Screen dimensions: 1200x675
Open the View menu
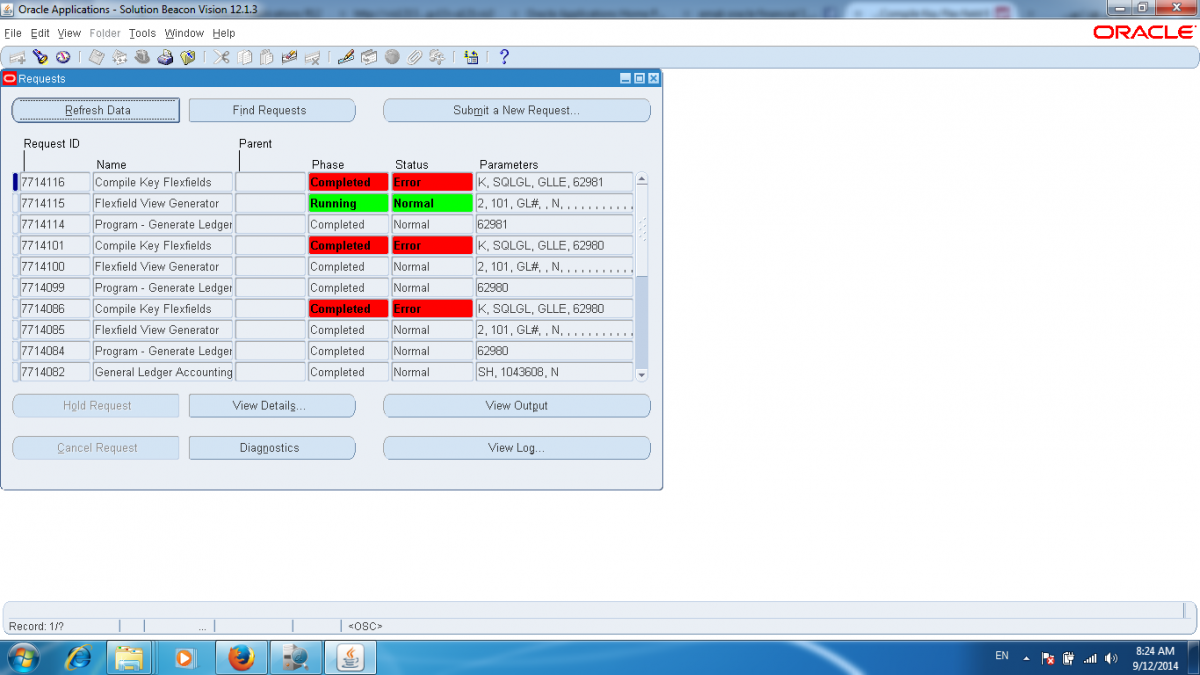point(69,33)
